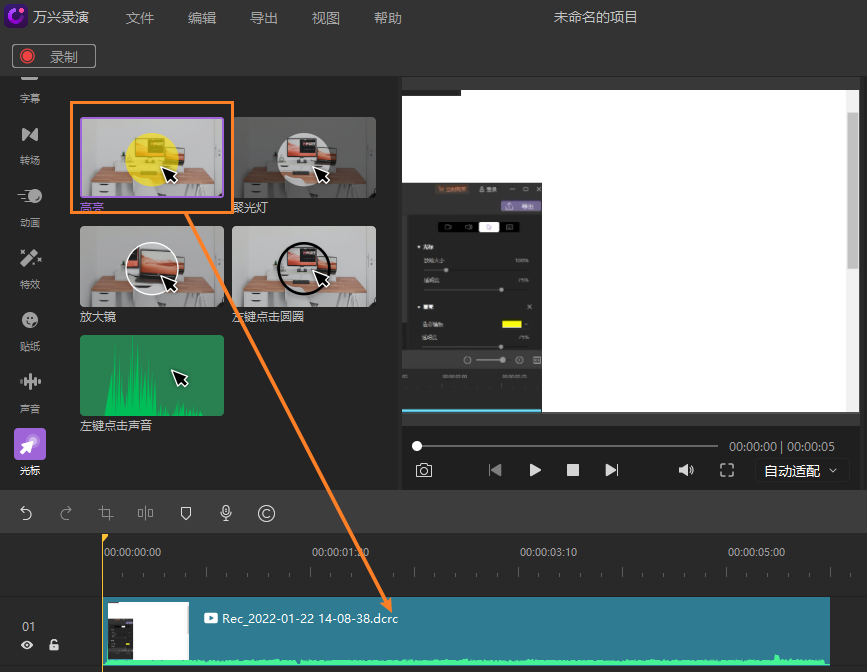Hide track 01 with the eye toggle
Image resolution: width=867 pixels, height=672 pixels.
[x=26, y=644]
